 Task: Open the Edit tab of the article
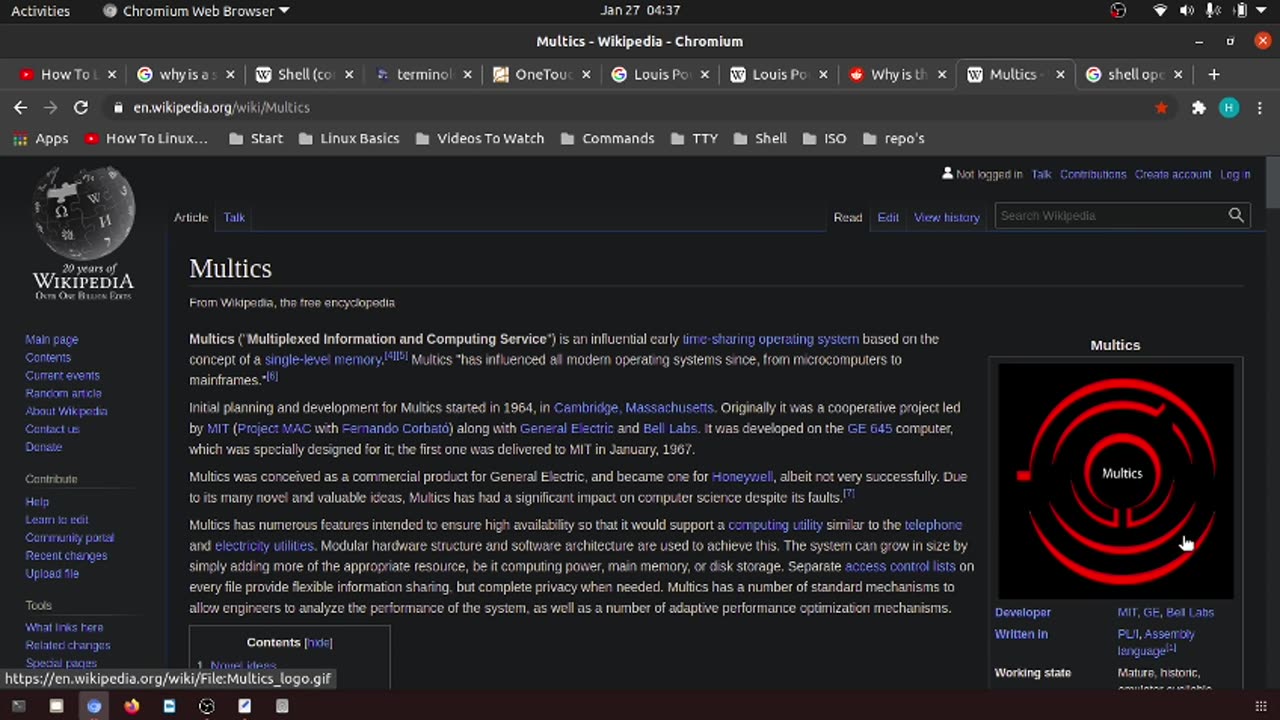[x=888, y=217]
